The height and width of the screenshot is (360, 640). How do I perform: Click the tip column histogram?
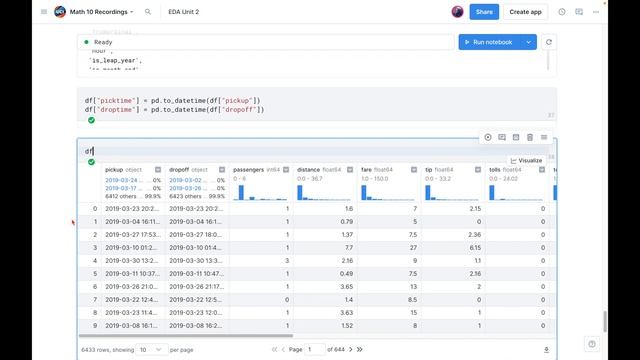coord(452,193)
